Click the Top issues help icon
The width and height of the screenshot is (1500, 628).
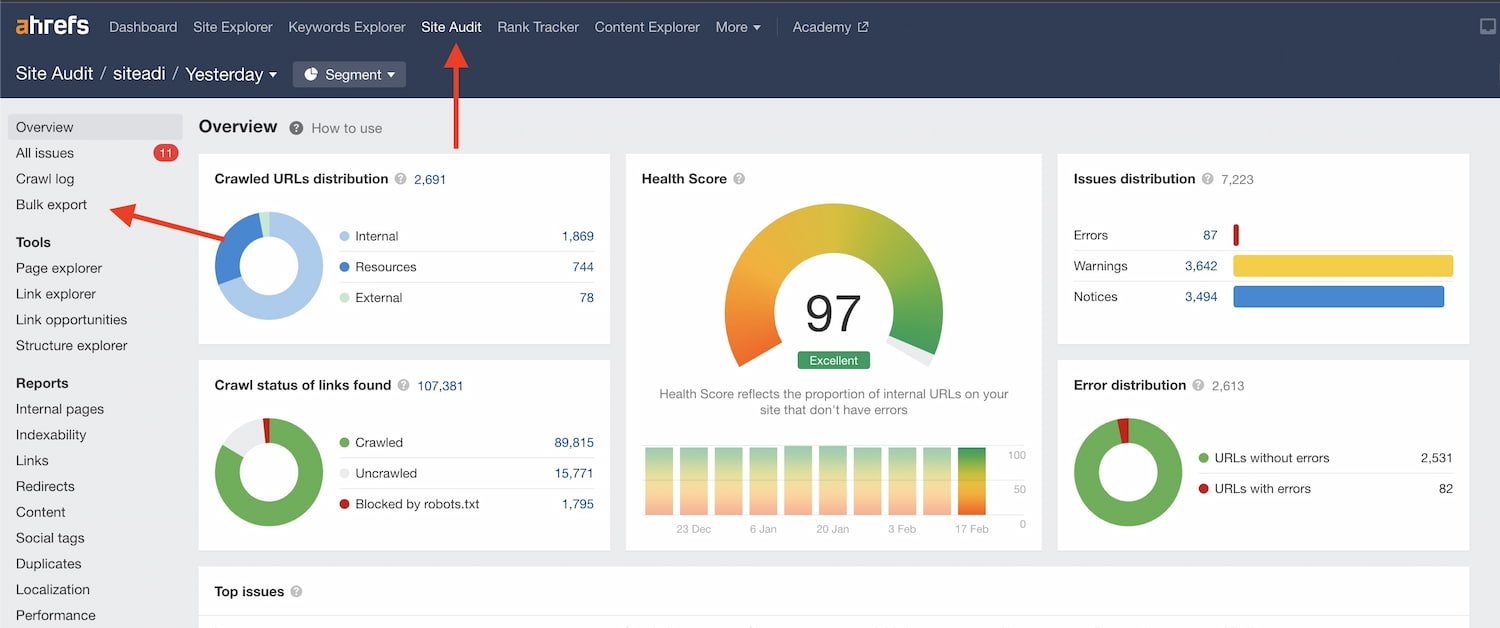(297, 591)
